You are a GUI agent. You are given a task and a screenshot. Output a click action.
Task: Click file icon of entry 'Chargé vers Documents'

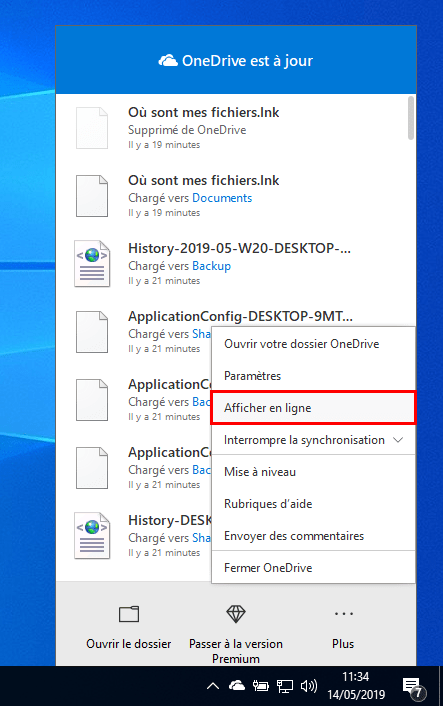click(92, 196)
